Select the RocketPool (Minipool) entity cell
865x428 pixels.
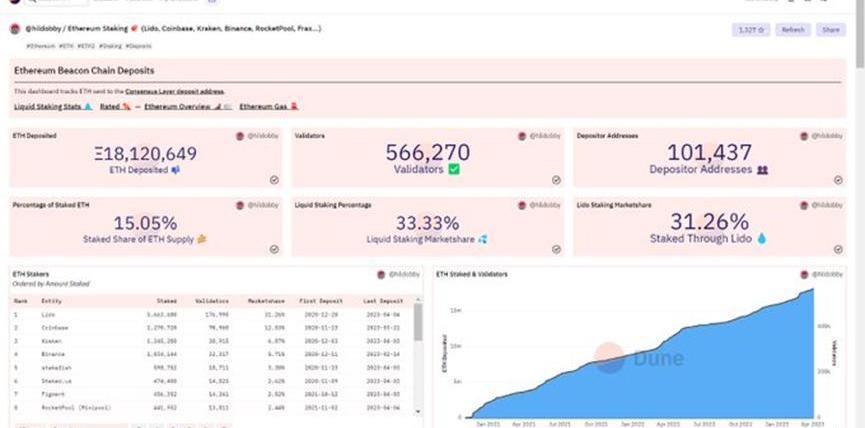pos(76,407)
